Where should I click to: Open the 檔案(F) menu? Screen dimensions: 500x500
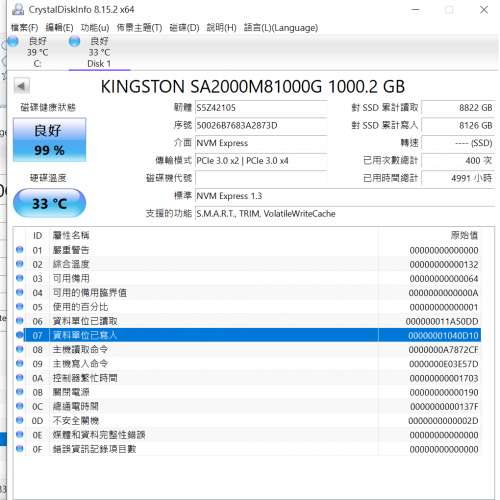click(x=24, y=28)
